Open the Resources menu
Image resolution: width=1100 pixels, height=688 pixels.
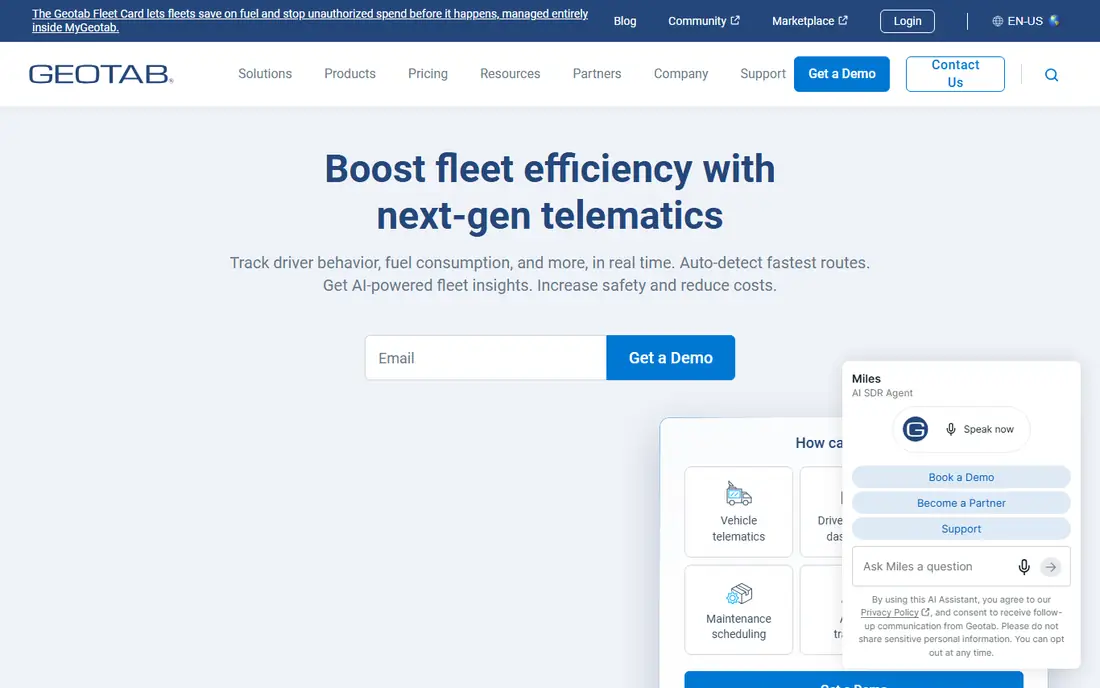(x=510, y=74)
